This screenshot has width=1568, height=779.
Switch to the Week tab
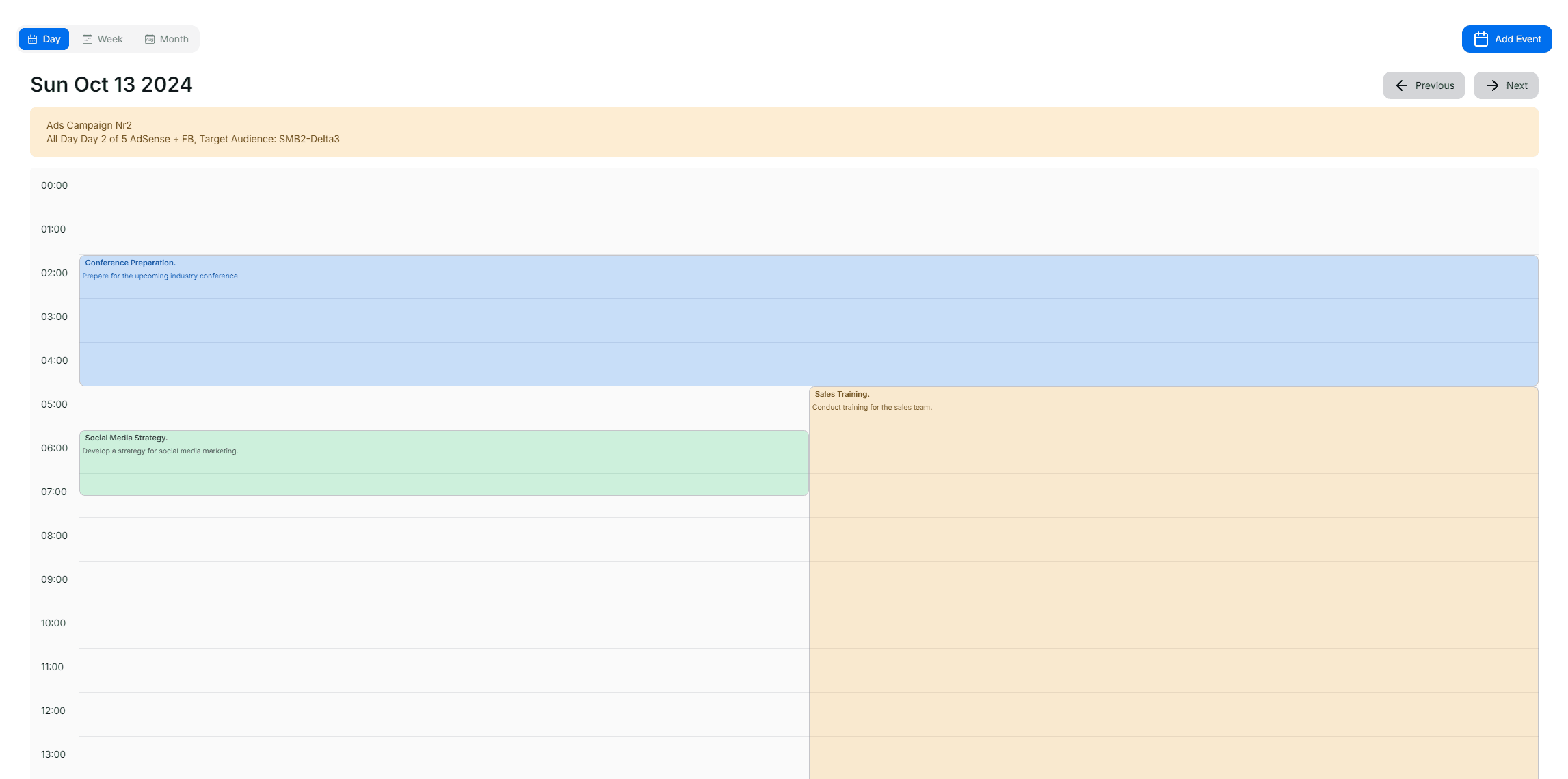pyautogui.click(x=103, y=39)
